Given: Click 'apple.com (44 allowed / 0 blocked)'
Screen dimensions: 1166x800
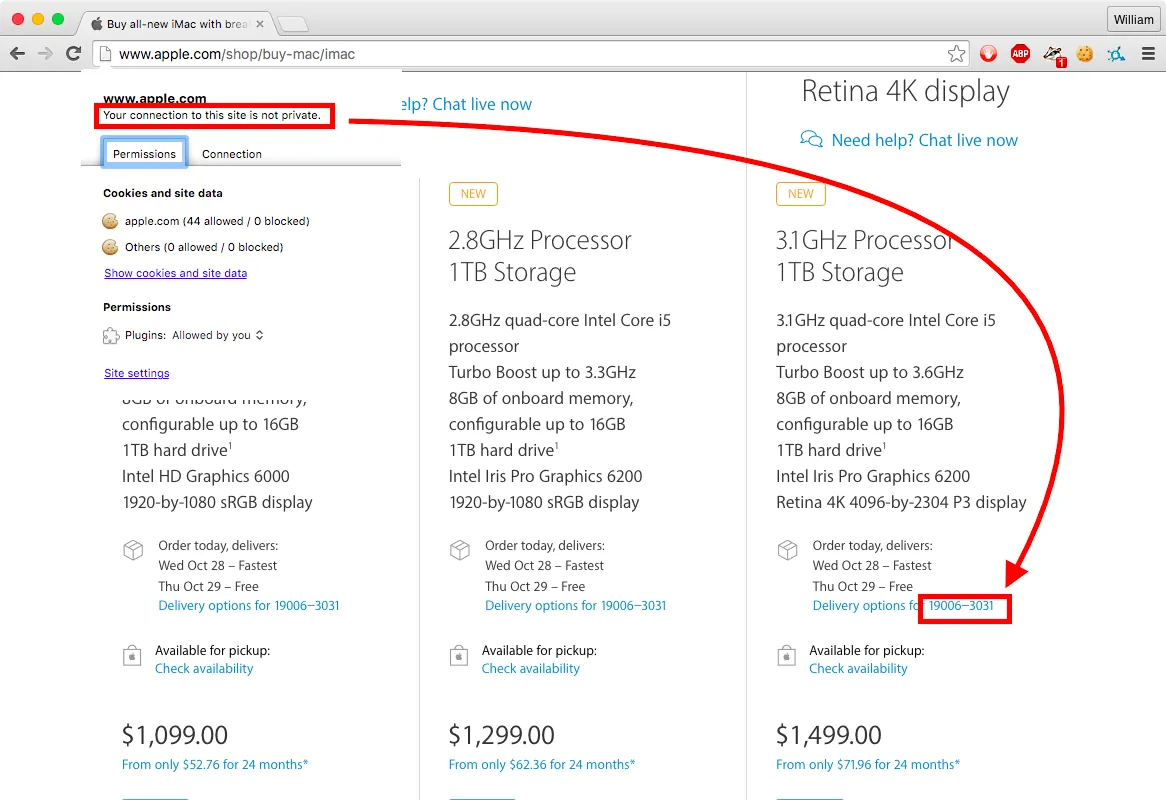Looking at the screenshot, I should pos(217,221).
